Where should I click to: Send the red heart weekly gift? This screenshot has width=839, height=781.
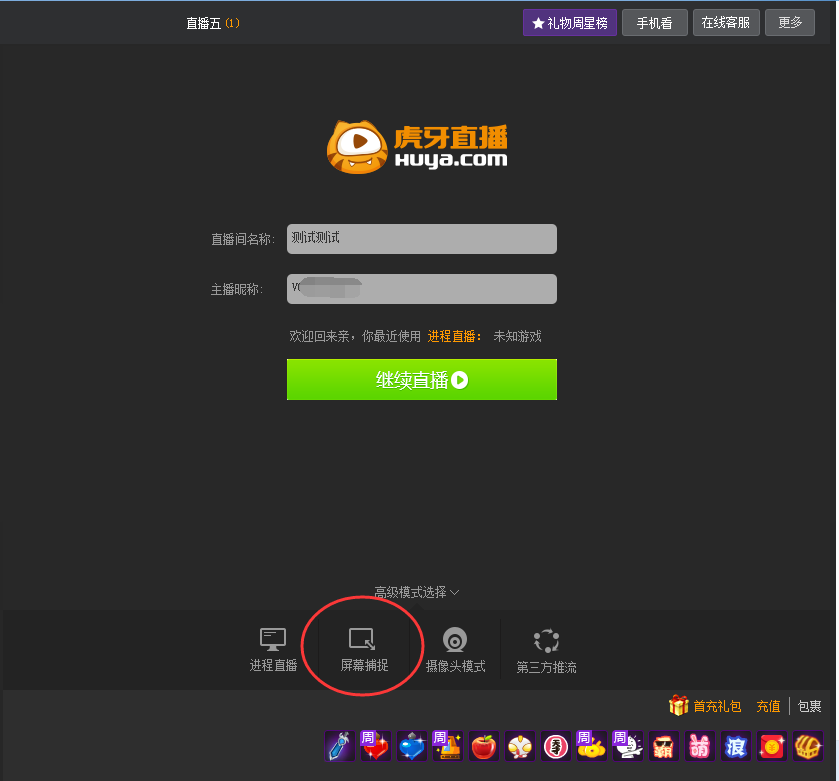point(376,746)
